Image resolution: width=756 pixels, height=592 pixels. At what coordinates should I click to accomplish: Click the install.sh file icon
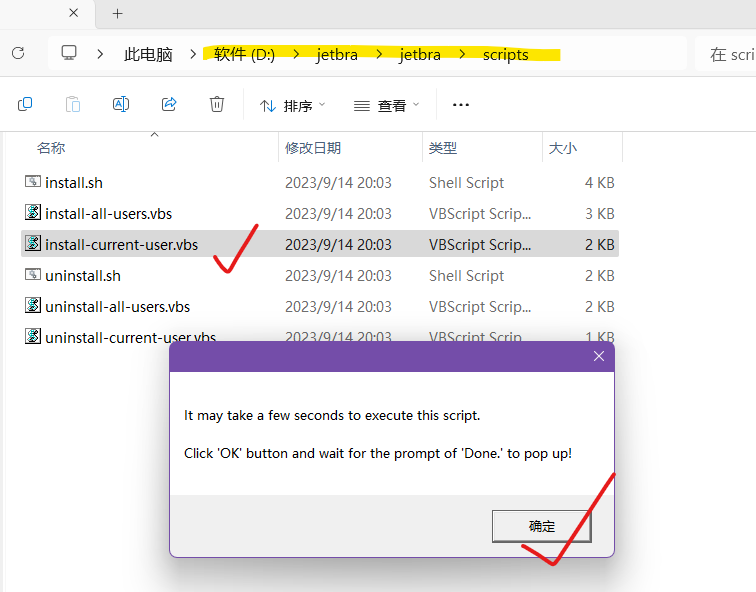33,182
